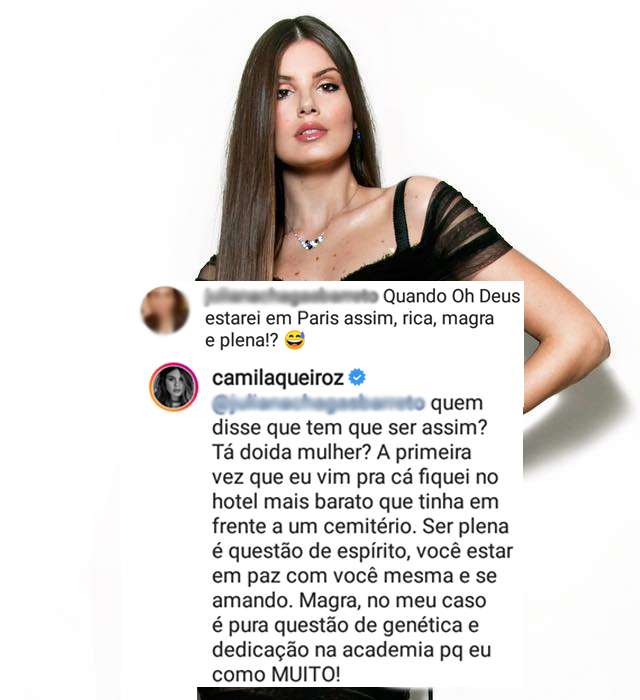Screen dimensions: 640x700
Task: Click the text 'Quando Oh Deus'
Action: 452,296
